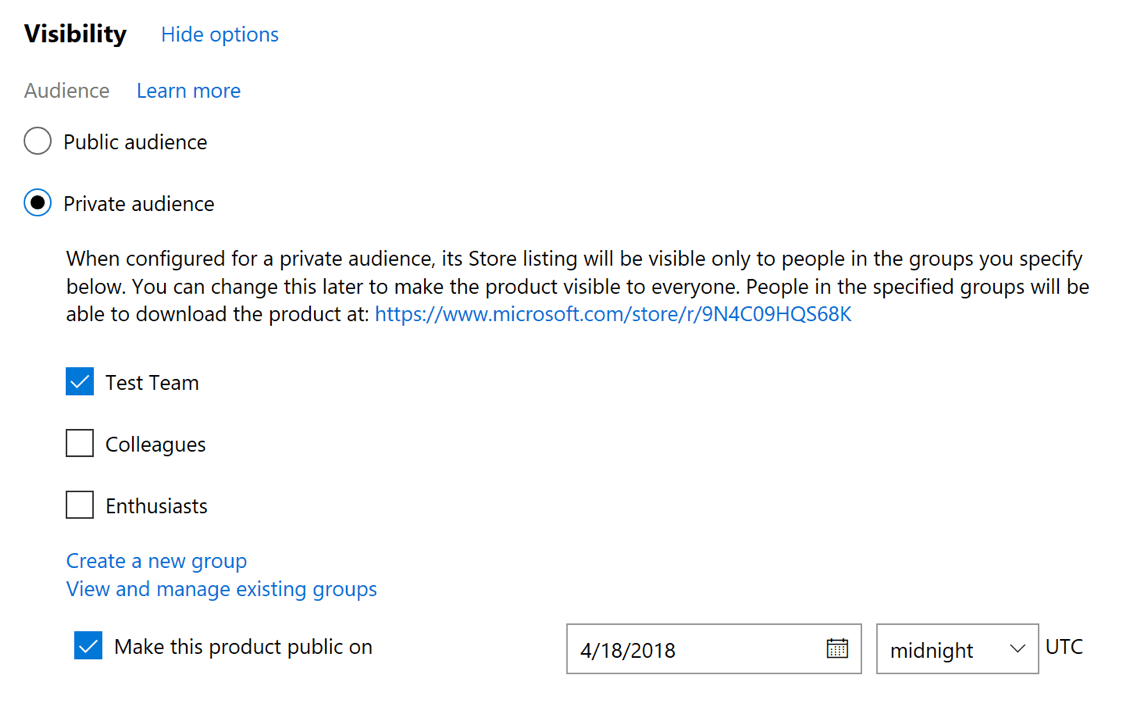1133x727 pixels.
Task: Click the Make this product public on label
Action: (x=243, y=647)
